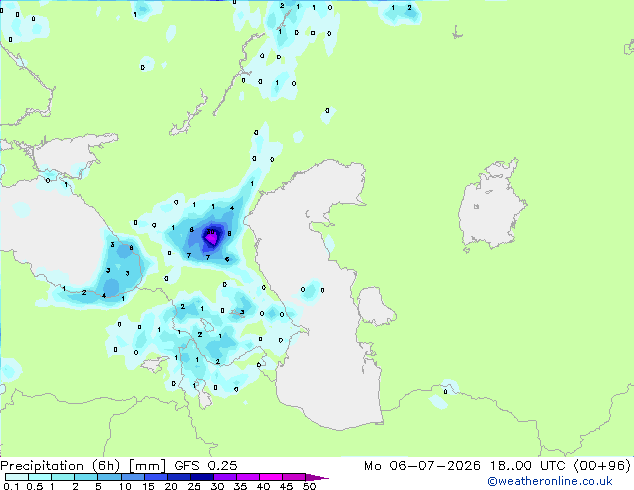Image resolution: width=634 pixels, height=490 pixels.
Task: Click the '10' legend value
Action: tap(125, 486)
